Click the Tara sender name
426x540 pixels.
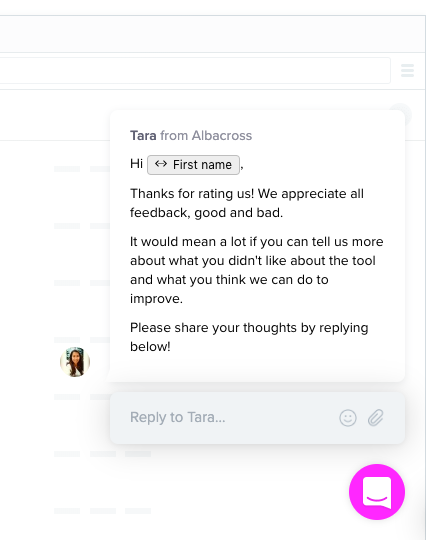(x=143, y=136)
